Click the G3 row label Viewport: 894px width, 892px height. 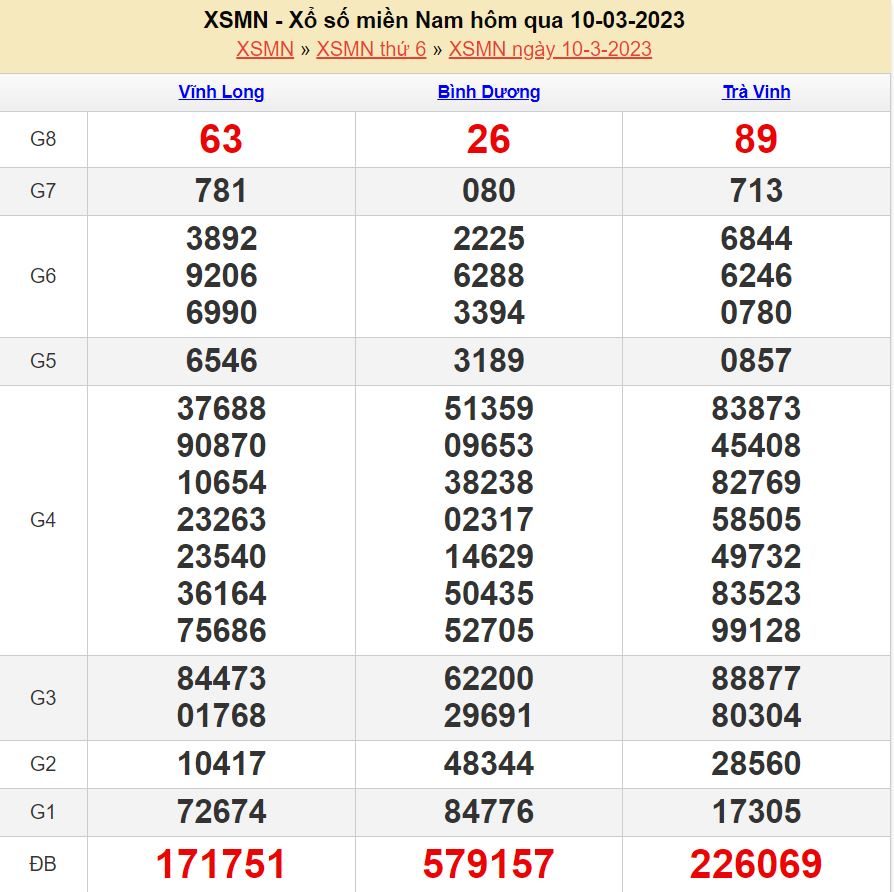(43, 698)
